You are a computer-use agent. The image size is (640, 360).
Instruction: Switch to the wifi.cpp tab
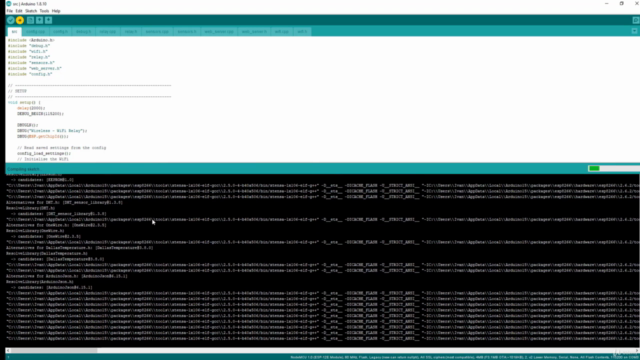(x=282, y=31)
